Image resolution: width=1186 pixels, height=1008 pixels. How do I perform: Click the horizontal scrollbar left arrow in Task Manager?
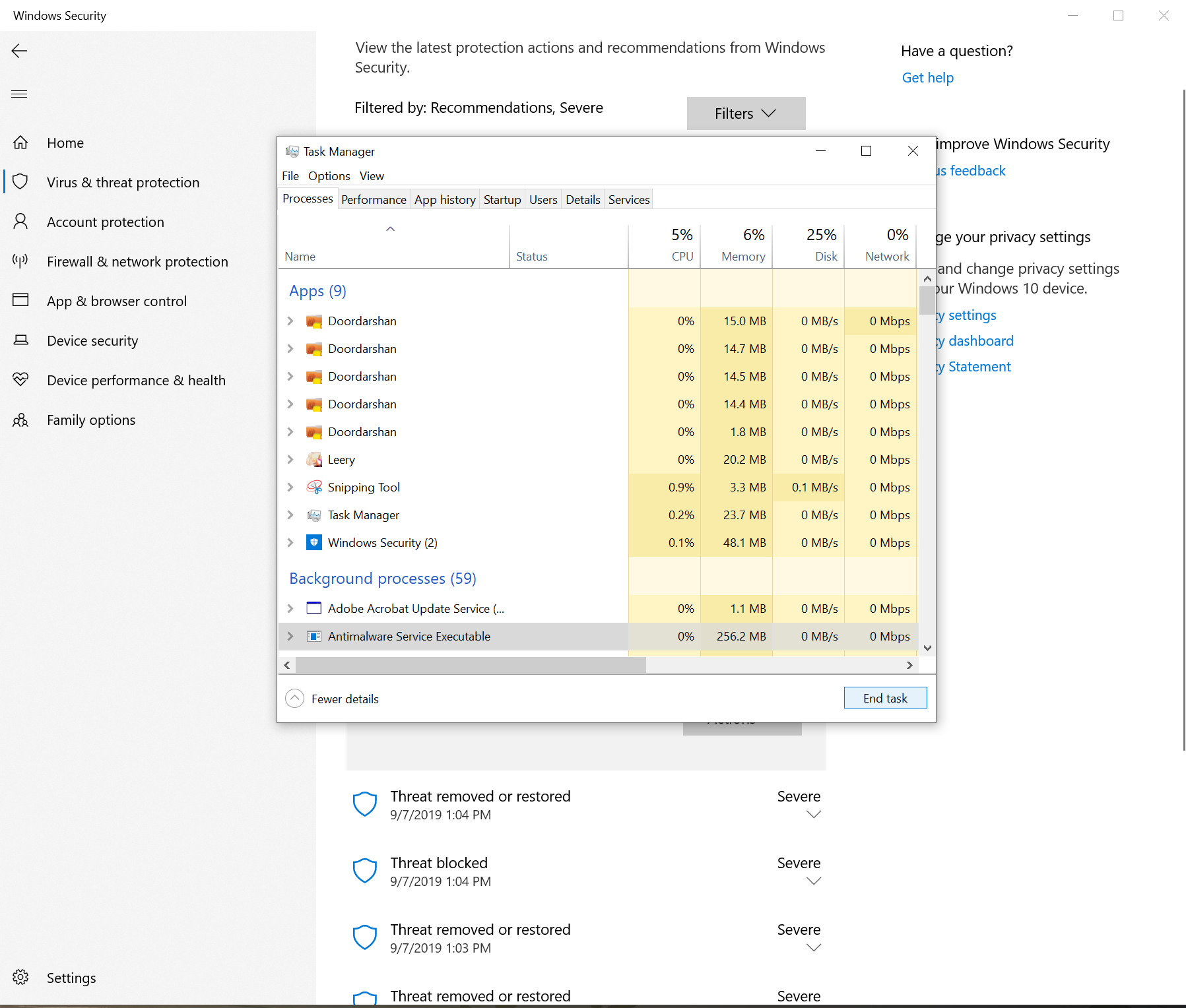click(286, 665)
